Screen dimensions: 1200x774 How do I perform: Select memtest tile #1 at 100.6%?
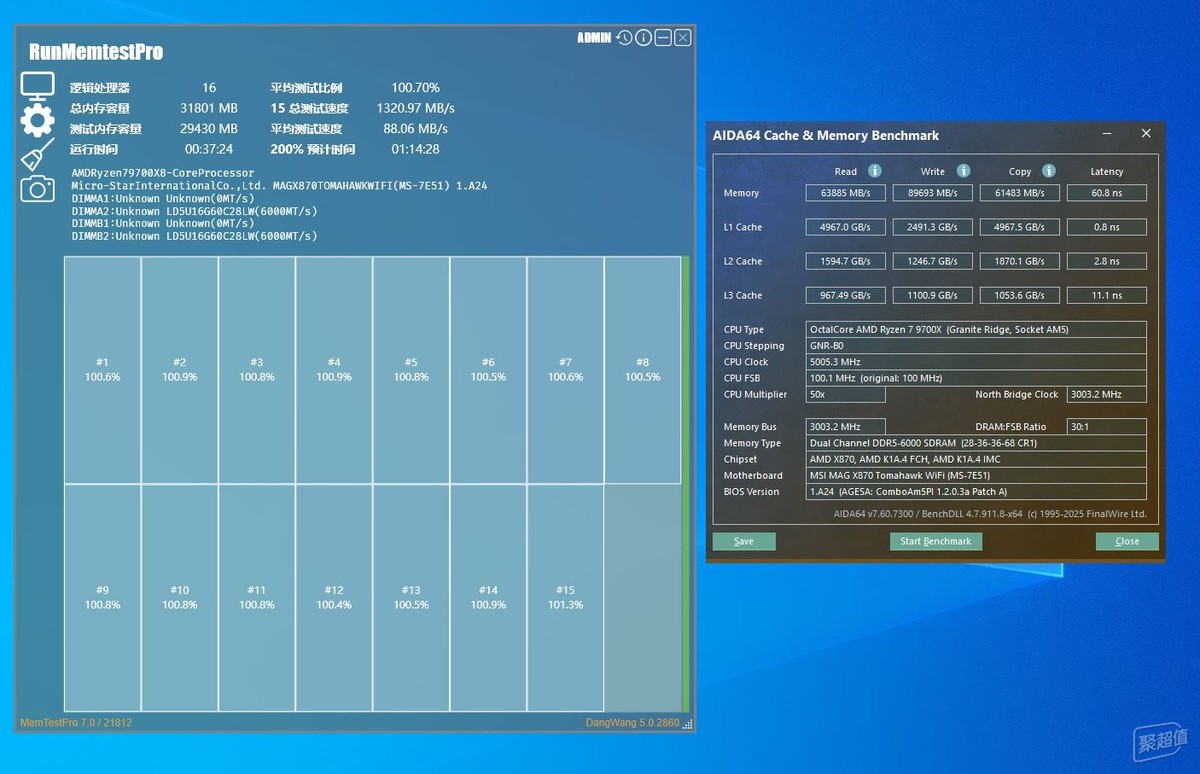coord(102,370)
